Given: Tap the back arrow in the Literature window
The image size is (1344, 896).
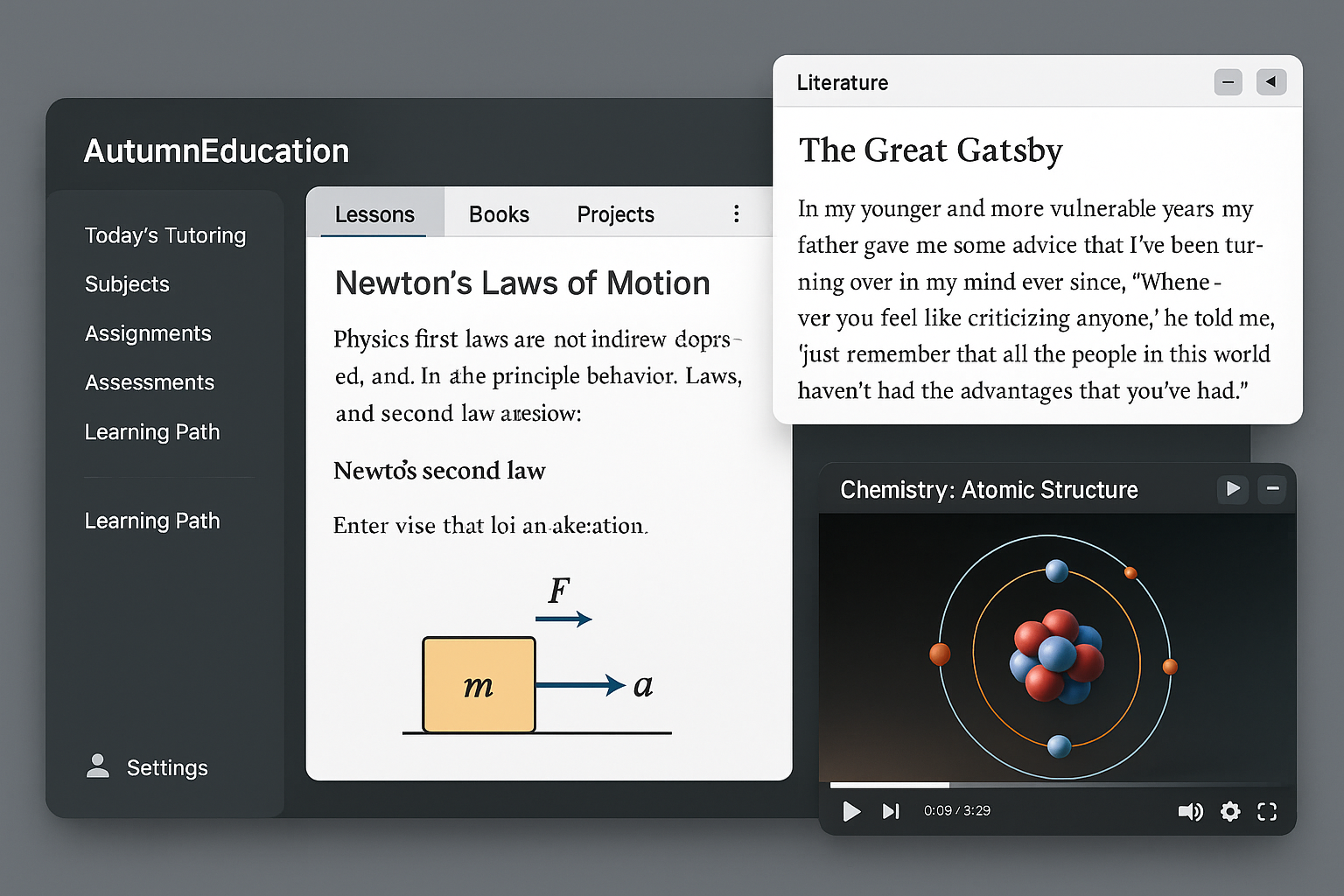Looking at the screenshot, I should [x=1271, y=82].
